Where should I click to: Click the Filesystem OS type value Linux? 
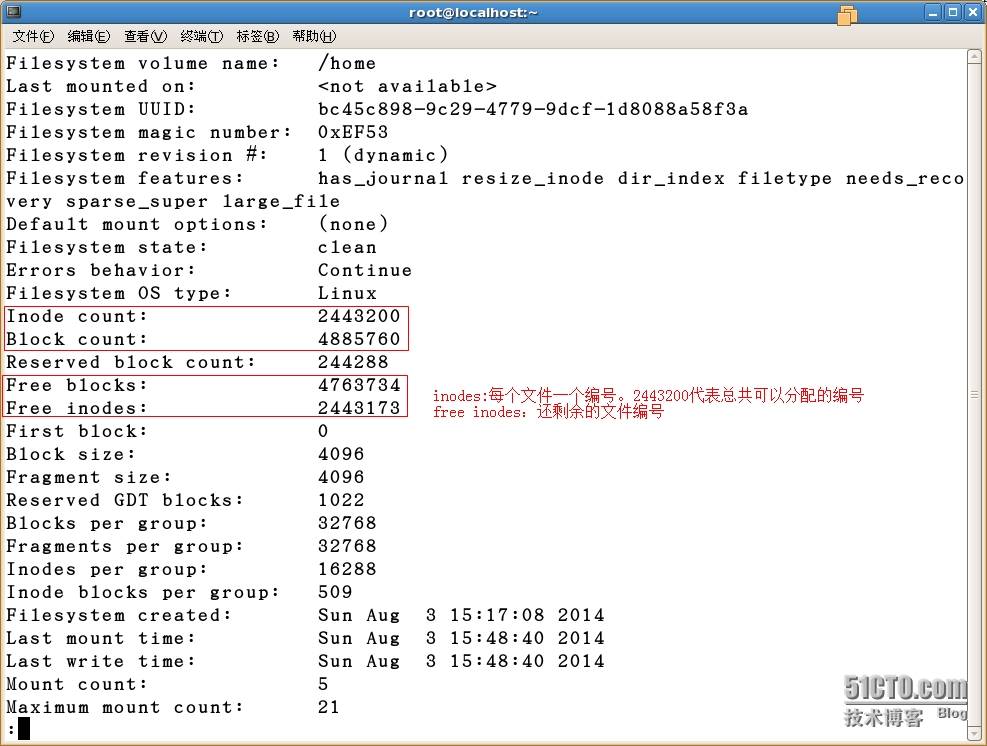point(347,293)
